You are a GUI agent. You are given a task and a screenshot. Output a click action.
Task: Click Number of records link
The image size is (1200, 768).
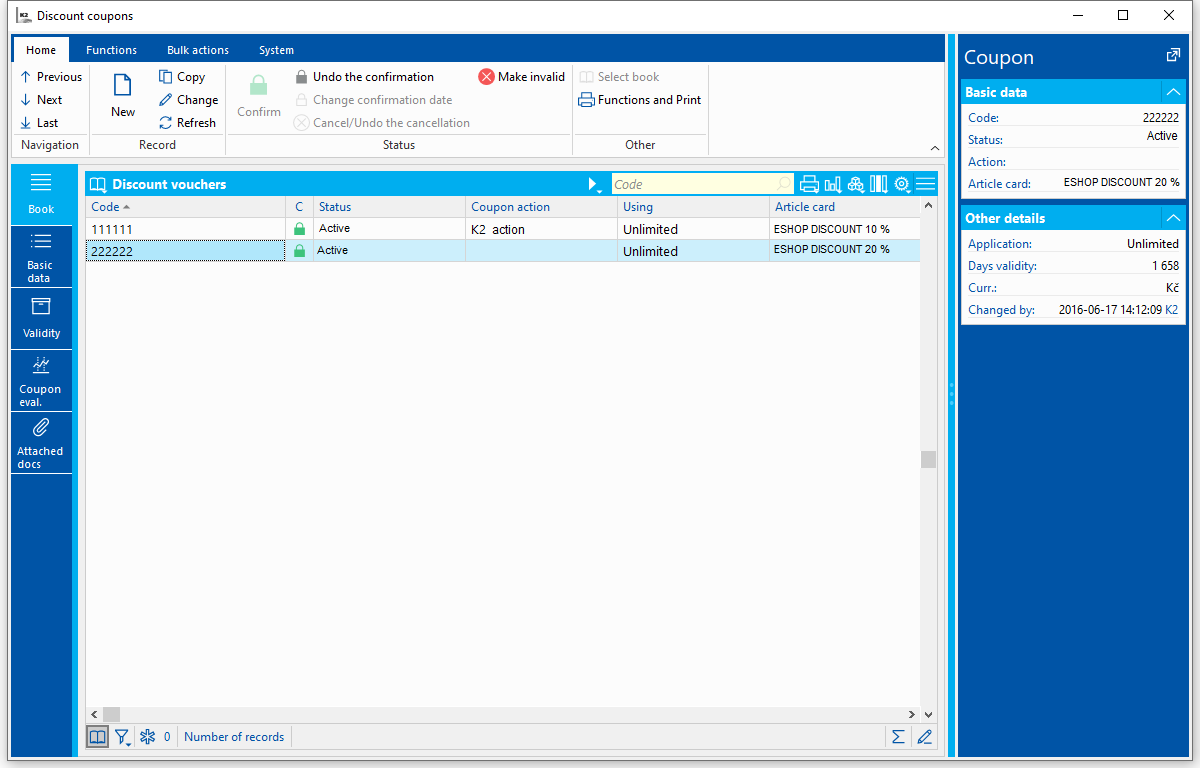[234, 737]
